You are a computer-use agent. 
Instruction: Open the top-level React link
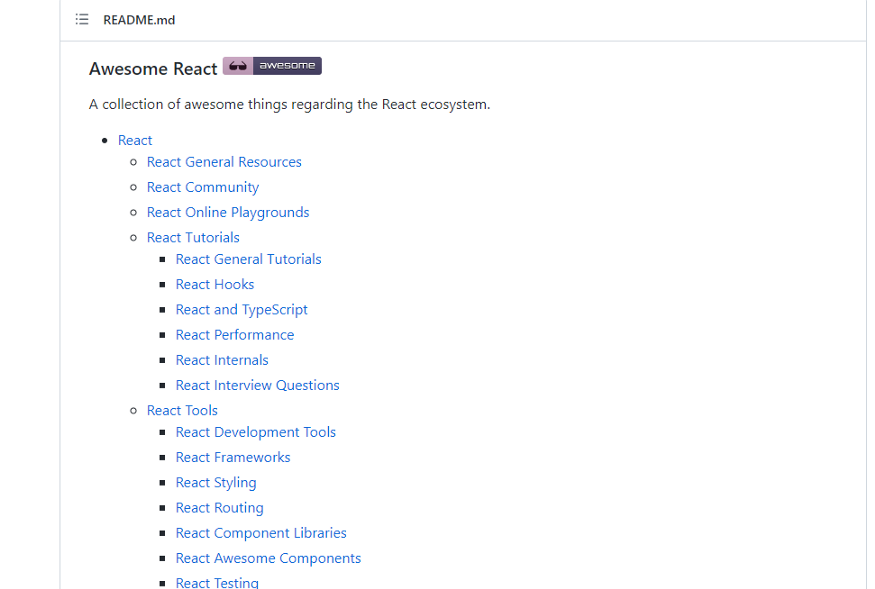tap(135, 140)
